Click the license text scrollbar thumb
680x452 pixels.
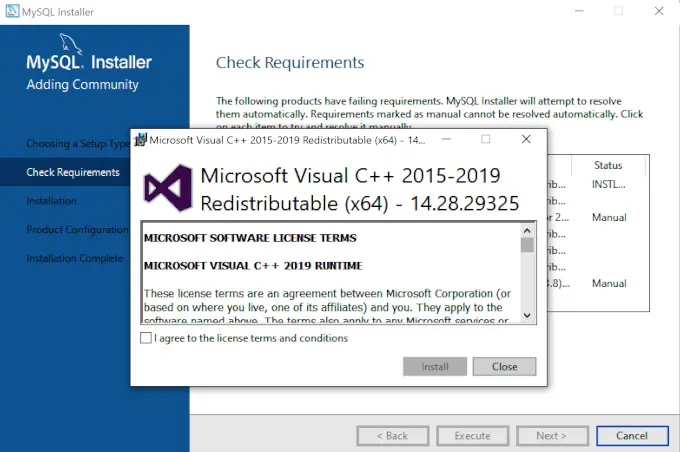coord(527,244)
